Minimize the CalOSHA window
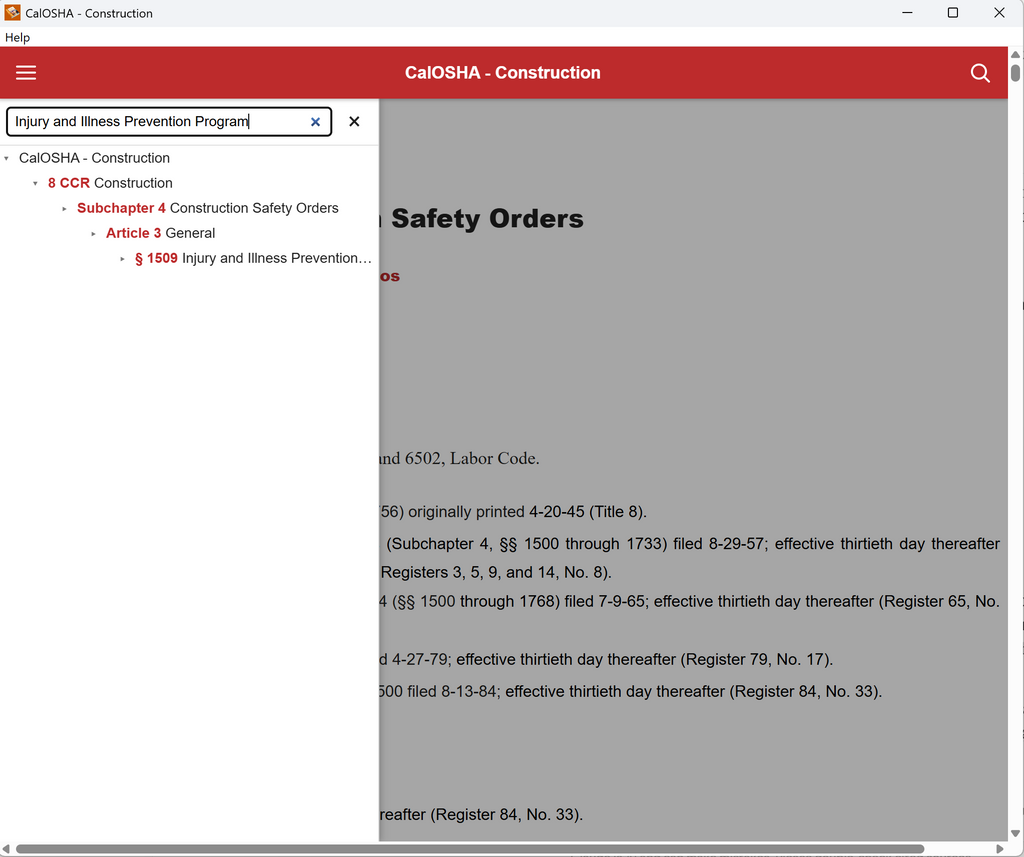1024x857 pixels. pyautogui.click(x=907, y=12)
